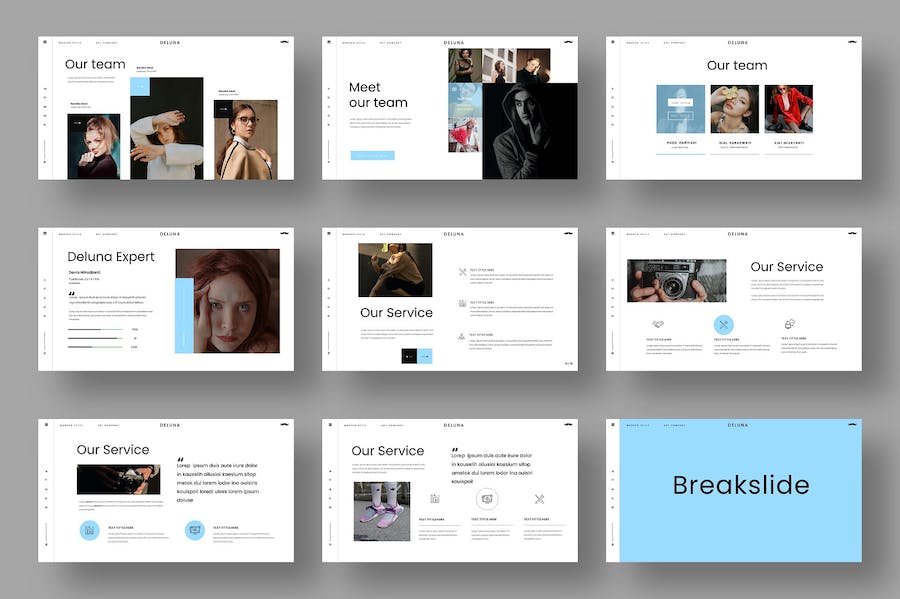Click the woman in red jacket team photo
The image size is (900, 599).
coord(788,109)
